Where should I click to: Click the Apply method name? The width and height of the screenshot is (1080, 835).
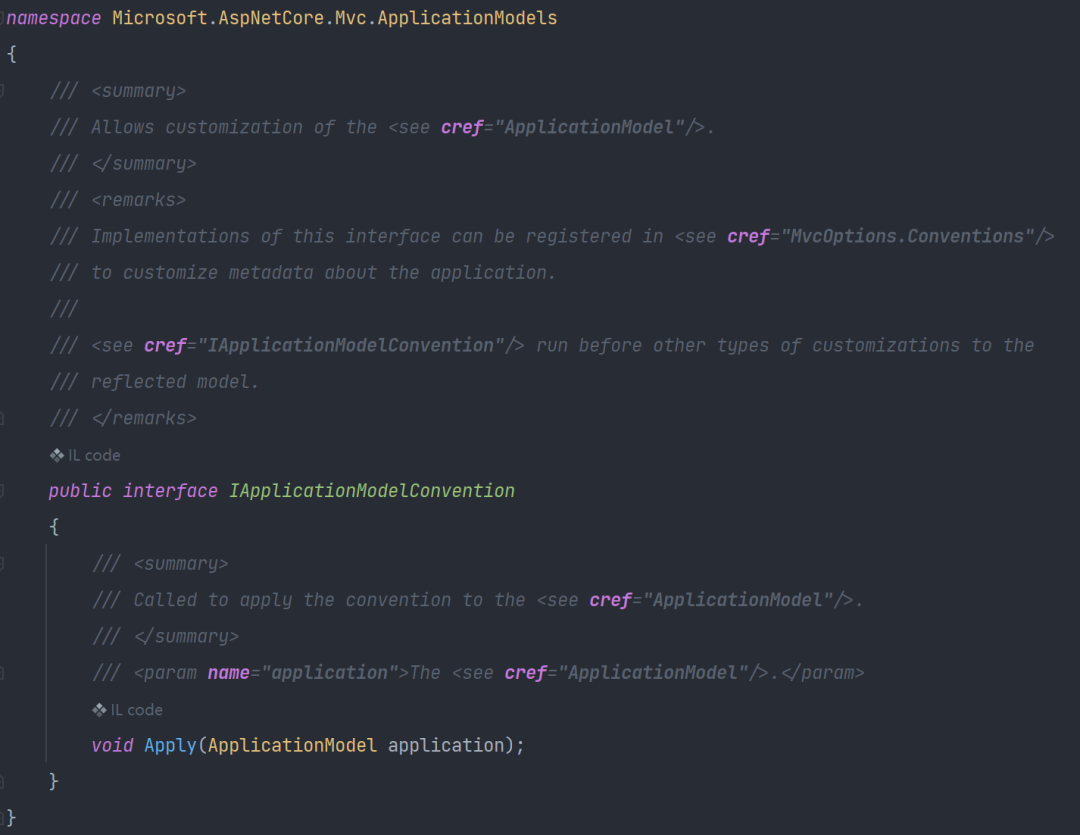coord(170,745)
